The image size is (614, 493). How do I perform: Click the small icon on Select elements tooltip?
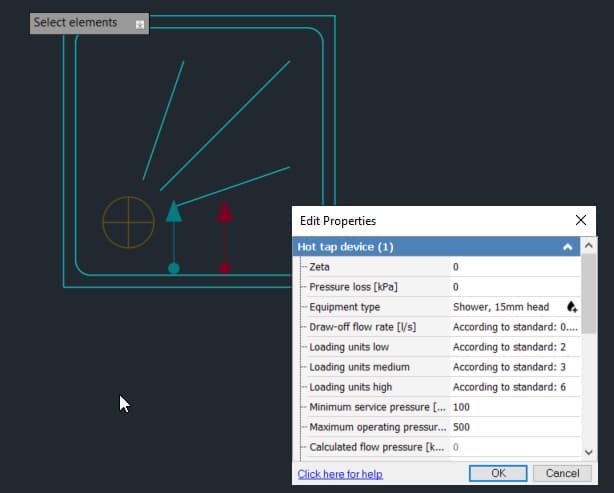(x=140, y=23)
